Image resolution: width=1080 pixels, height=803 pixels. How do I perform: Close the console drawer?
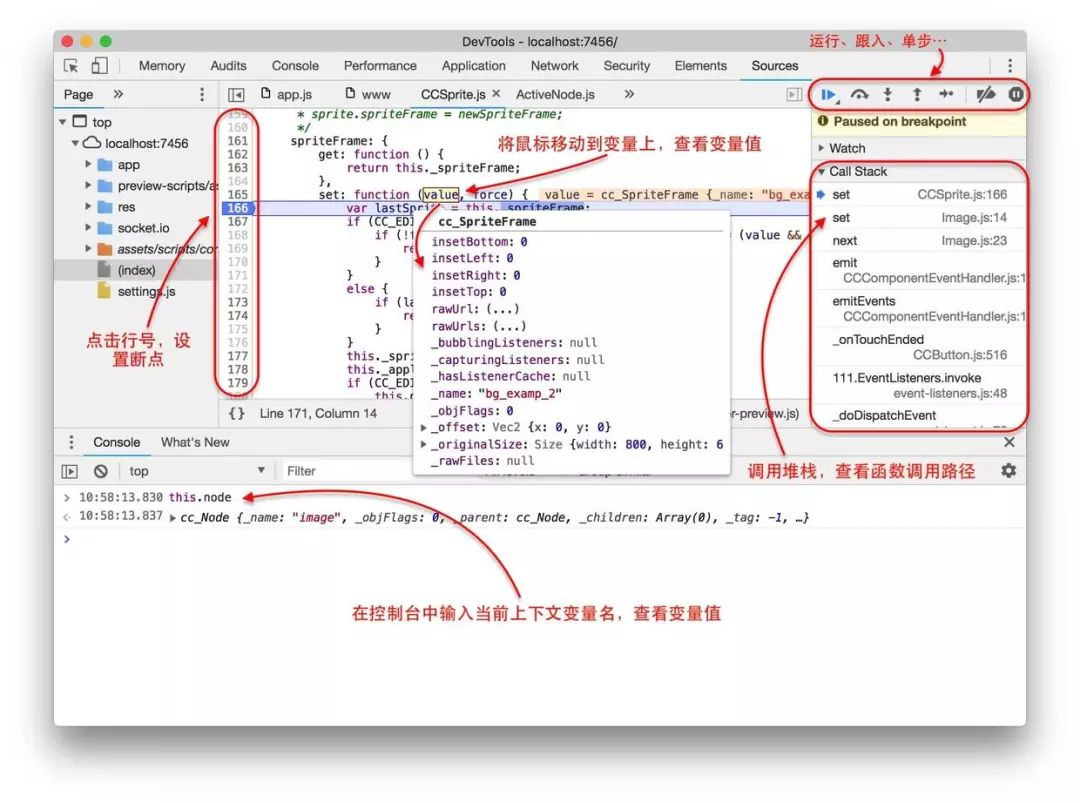pos(1009,442)
